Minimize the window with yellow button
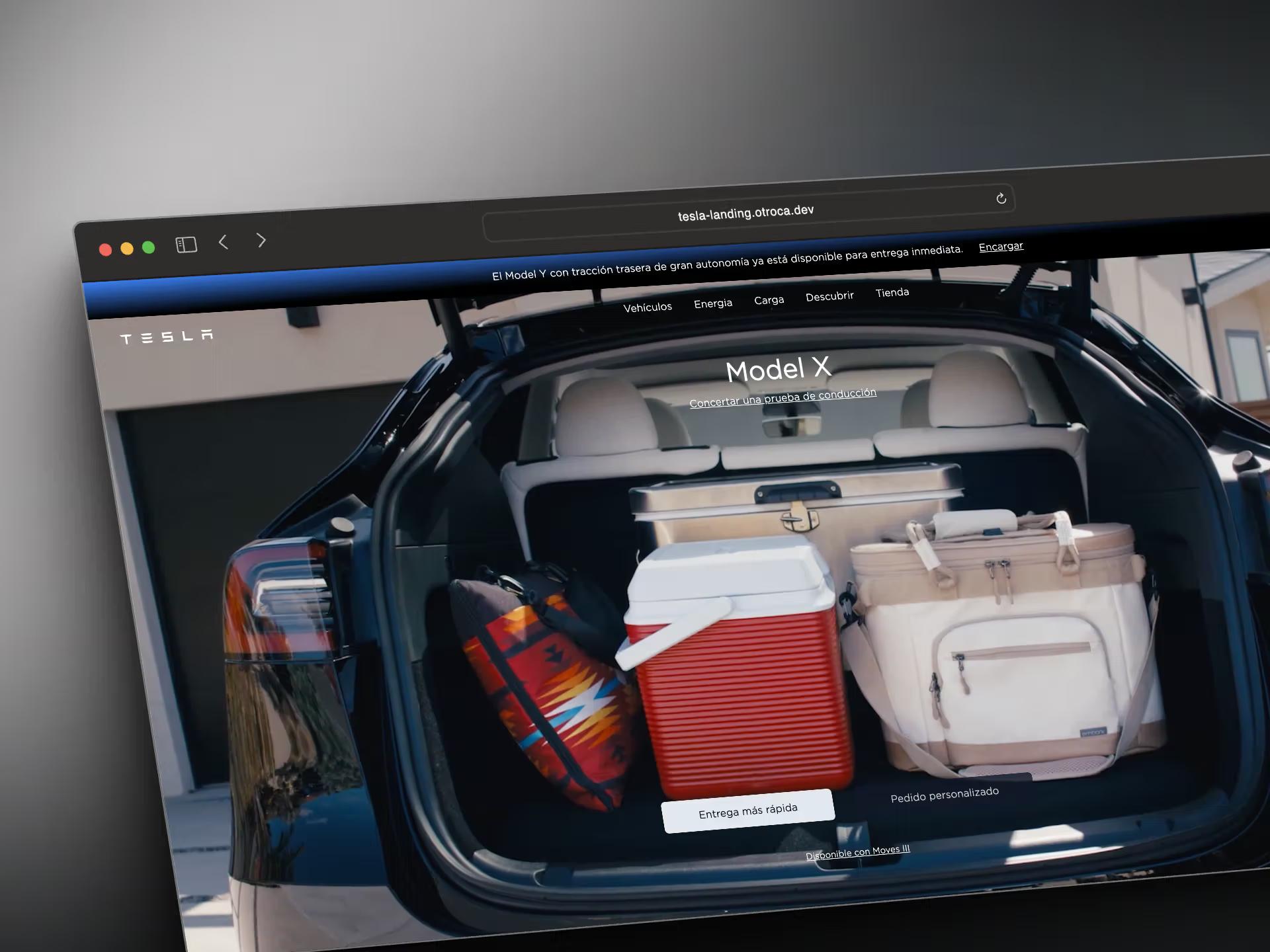This screenshot has height=952, width=1270. 127,248
